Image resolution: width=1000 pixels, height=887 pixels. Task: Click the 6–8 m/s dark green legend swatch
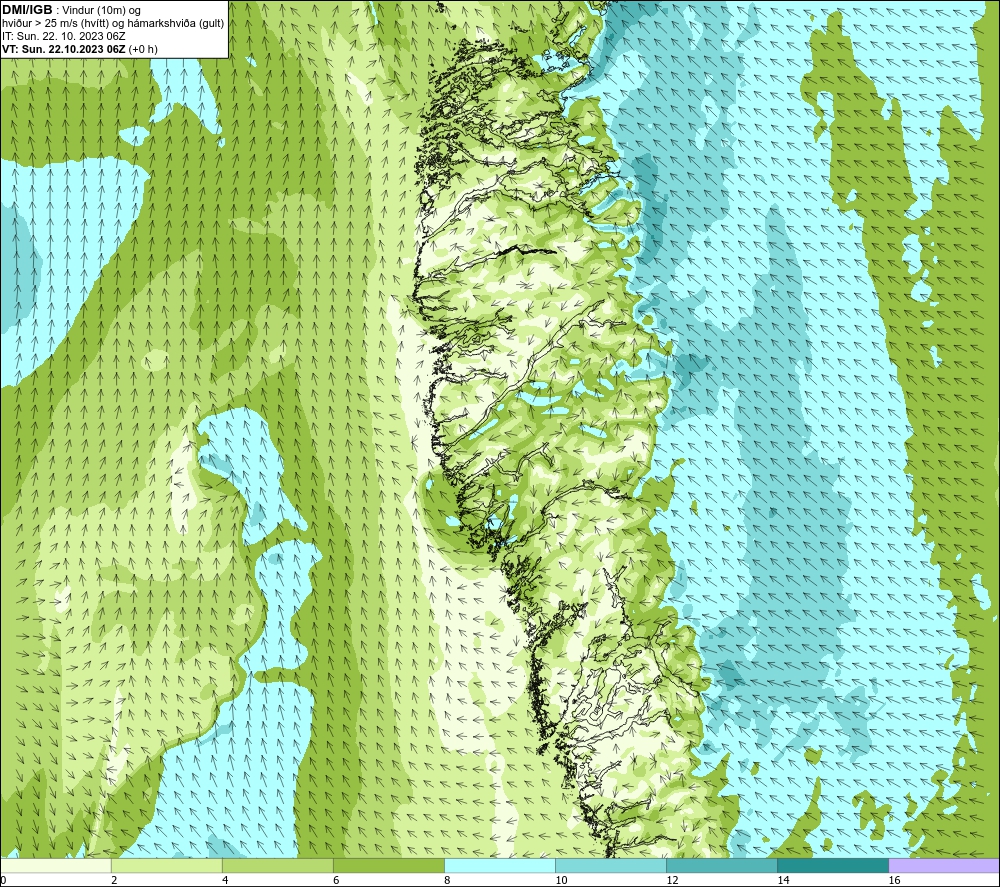tap(388, 866)
